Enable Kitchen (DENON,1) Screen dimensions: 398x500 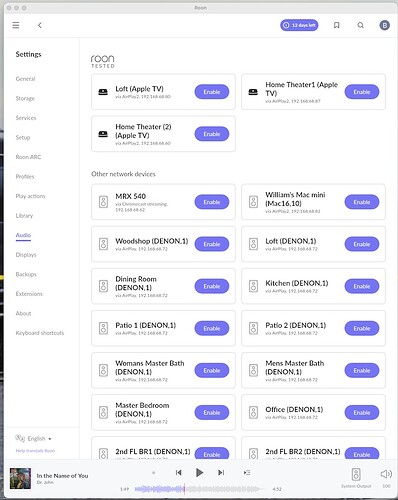coord(362,286)
